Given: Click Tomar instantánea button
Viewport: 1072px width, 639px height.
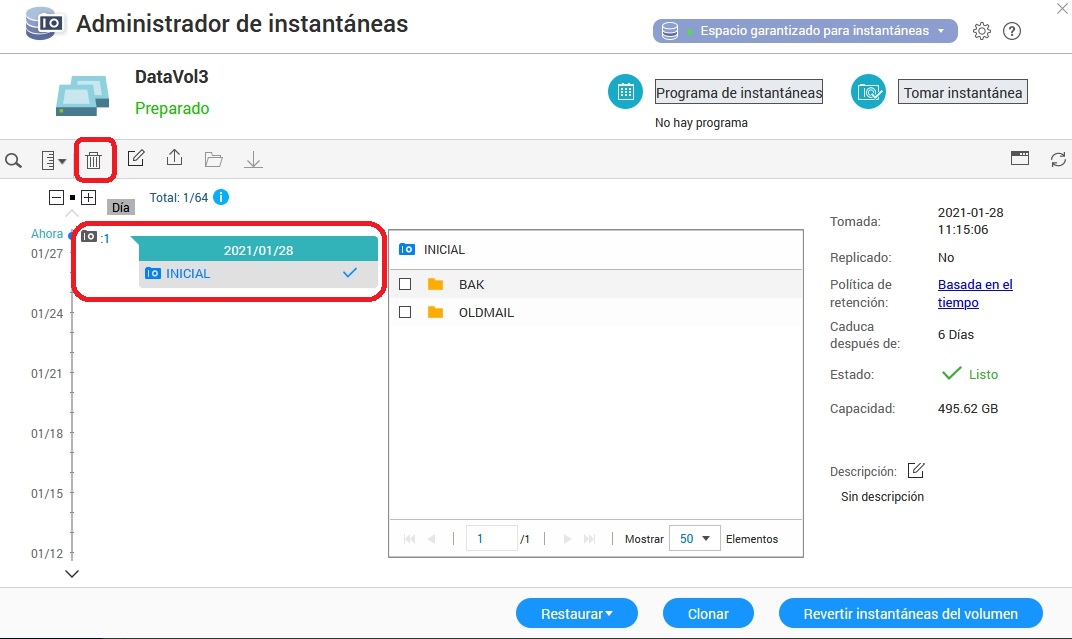Looking at the screenshot, I should pyautogui.click(x=962, y=93).
